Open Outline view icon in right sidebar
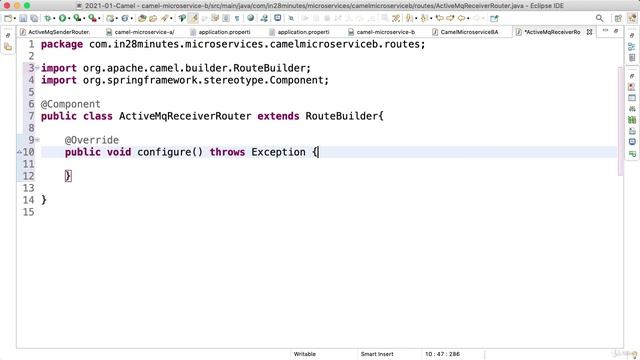The height and width of the screenshot is (360, 640). [x=632, y=47]
